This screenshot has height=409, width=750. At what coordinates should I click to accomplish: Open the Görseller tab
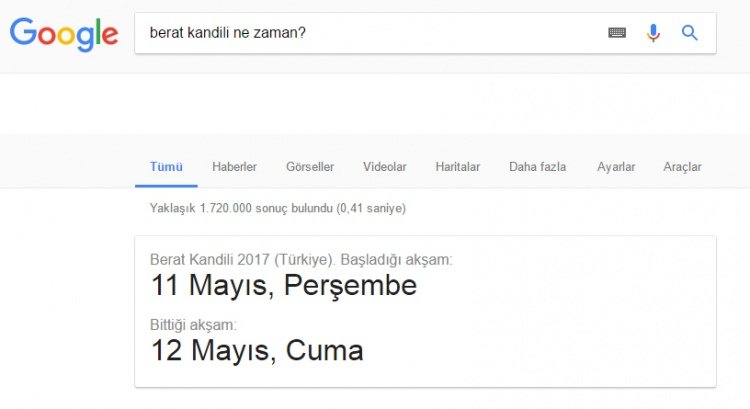(x=310, y=167)
